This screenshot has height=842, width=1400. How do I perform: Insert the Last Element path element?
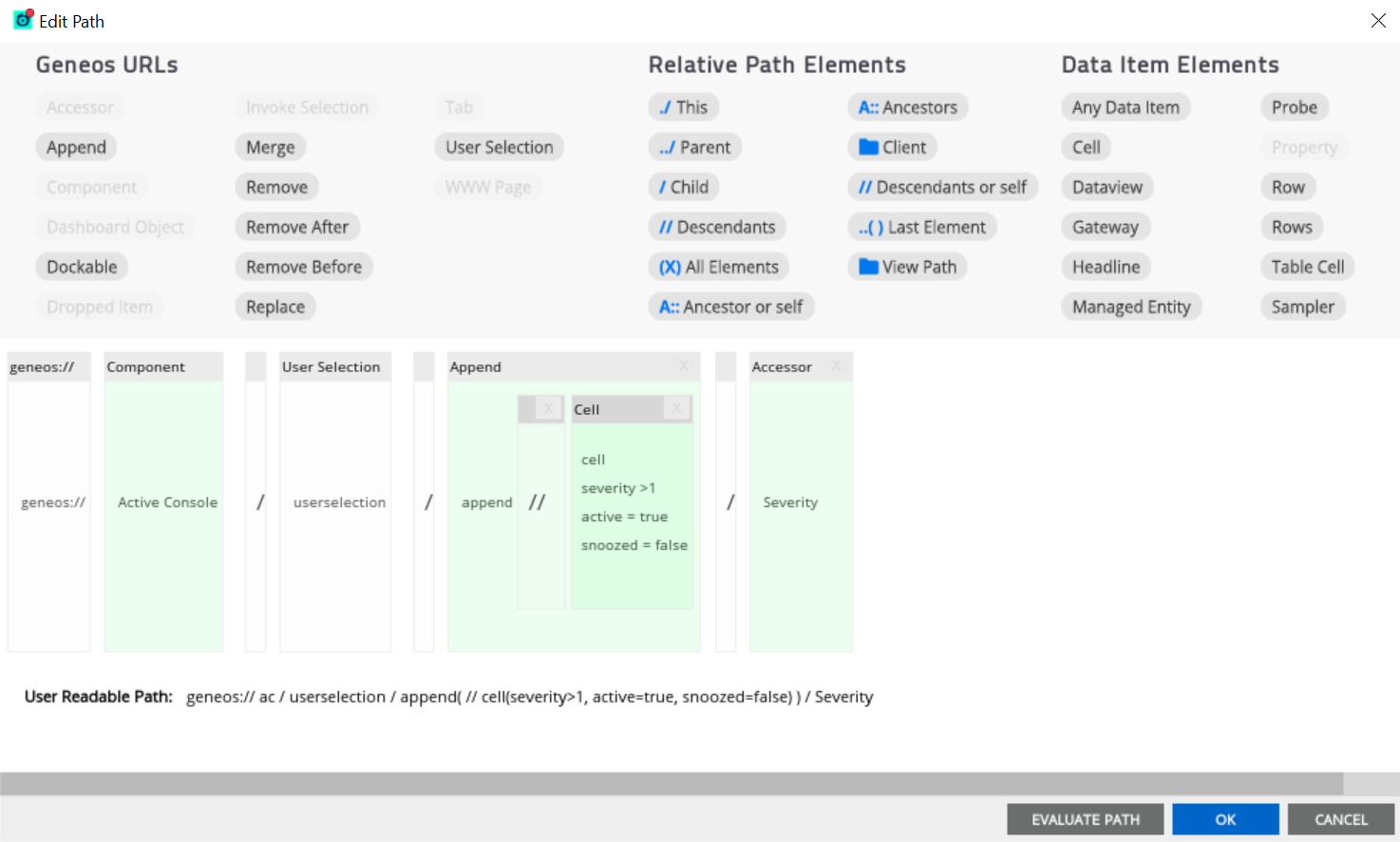[x=922, y=227]
